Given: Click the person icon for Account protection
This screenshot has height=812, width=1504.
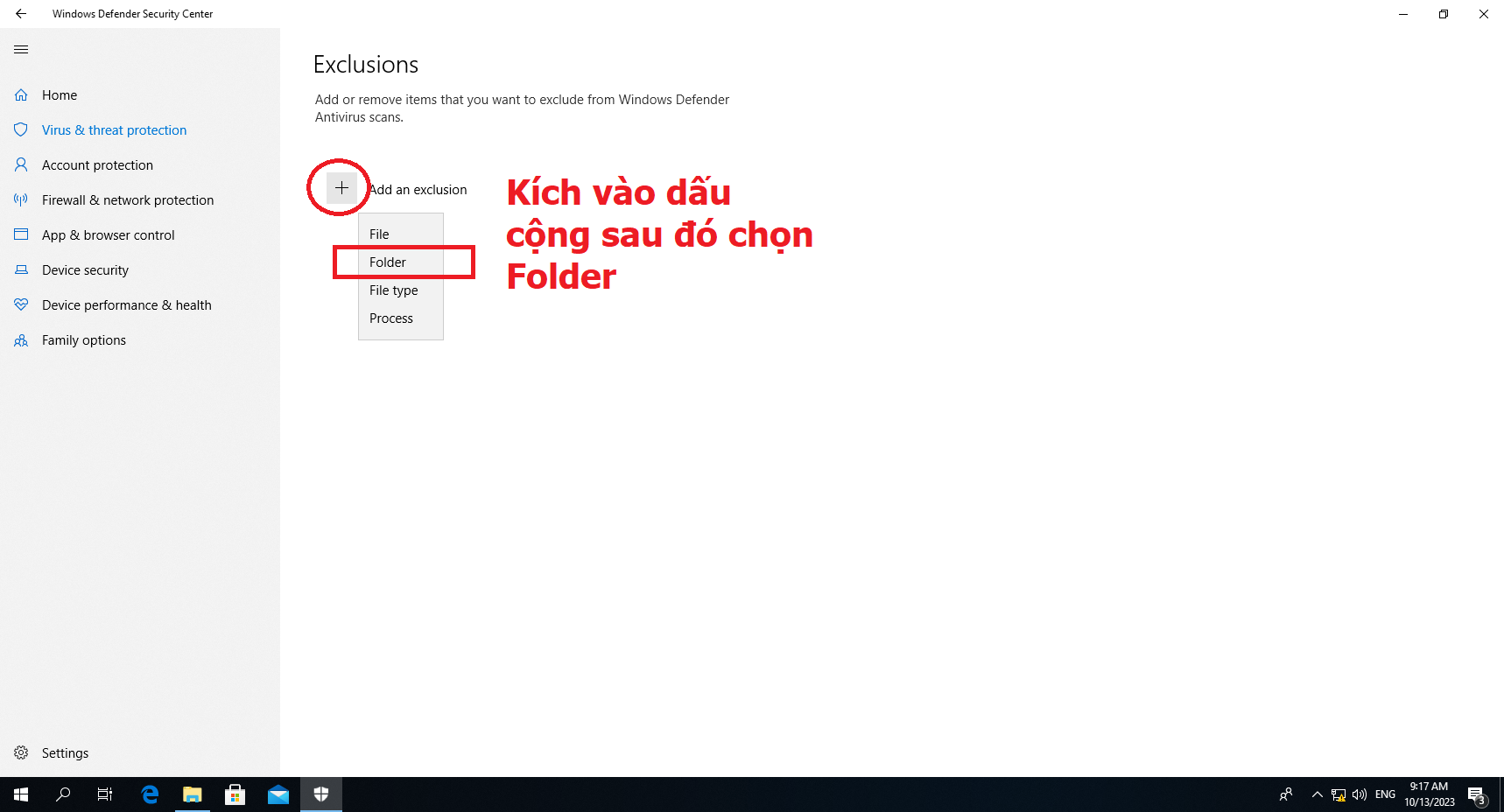Looking at the screenshot, I should (21, 165).
